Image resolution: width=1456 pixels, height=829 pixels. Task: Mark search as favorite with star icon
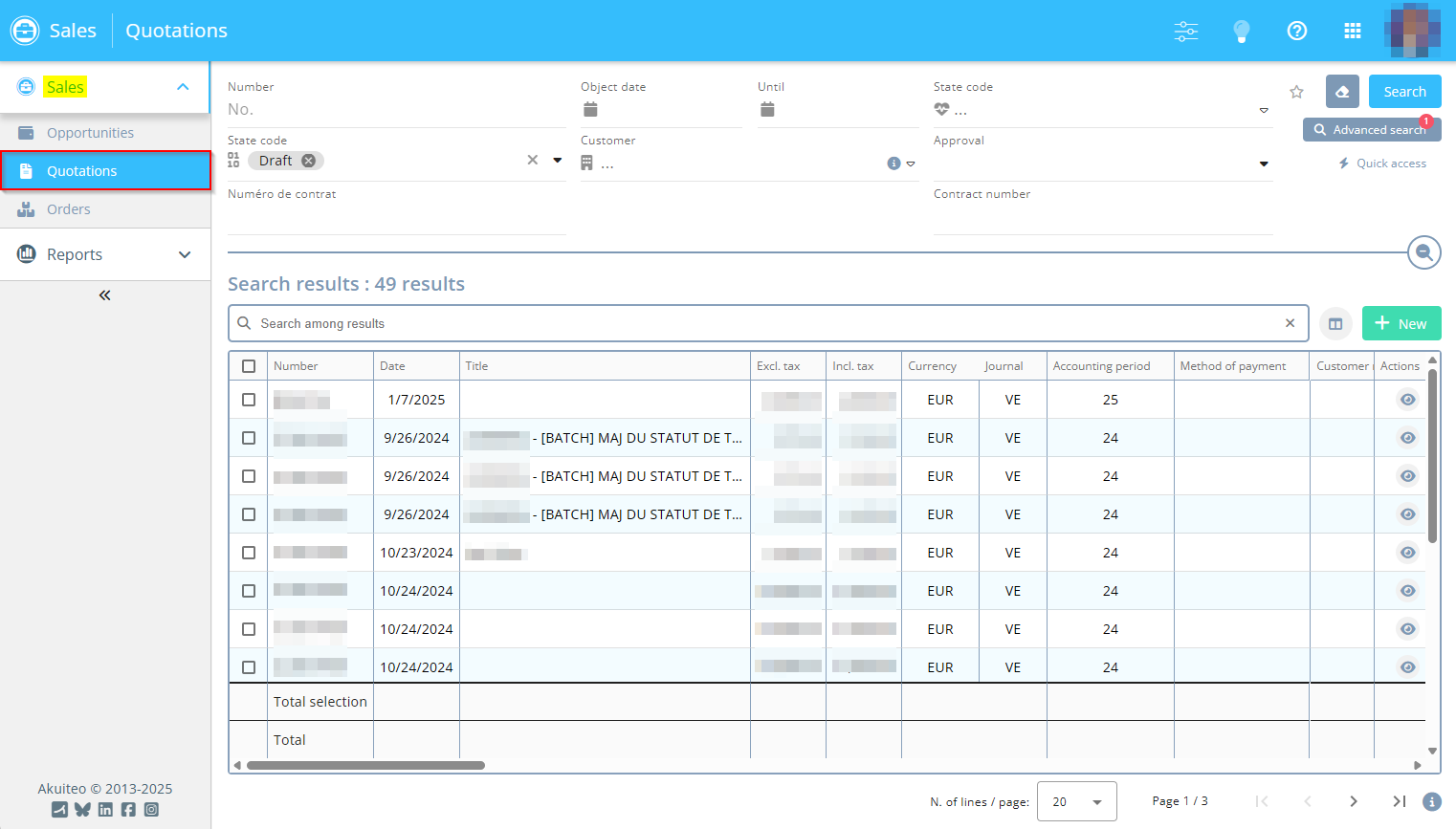1296,92
